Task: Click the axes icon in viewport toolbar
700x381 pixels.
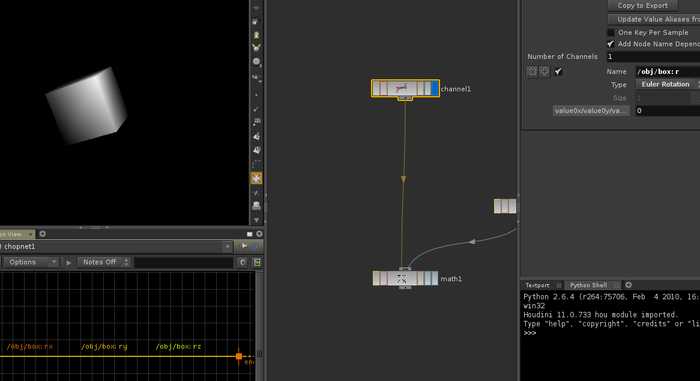Action: click(256, 193)
